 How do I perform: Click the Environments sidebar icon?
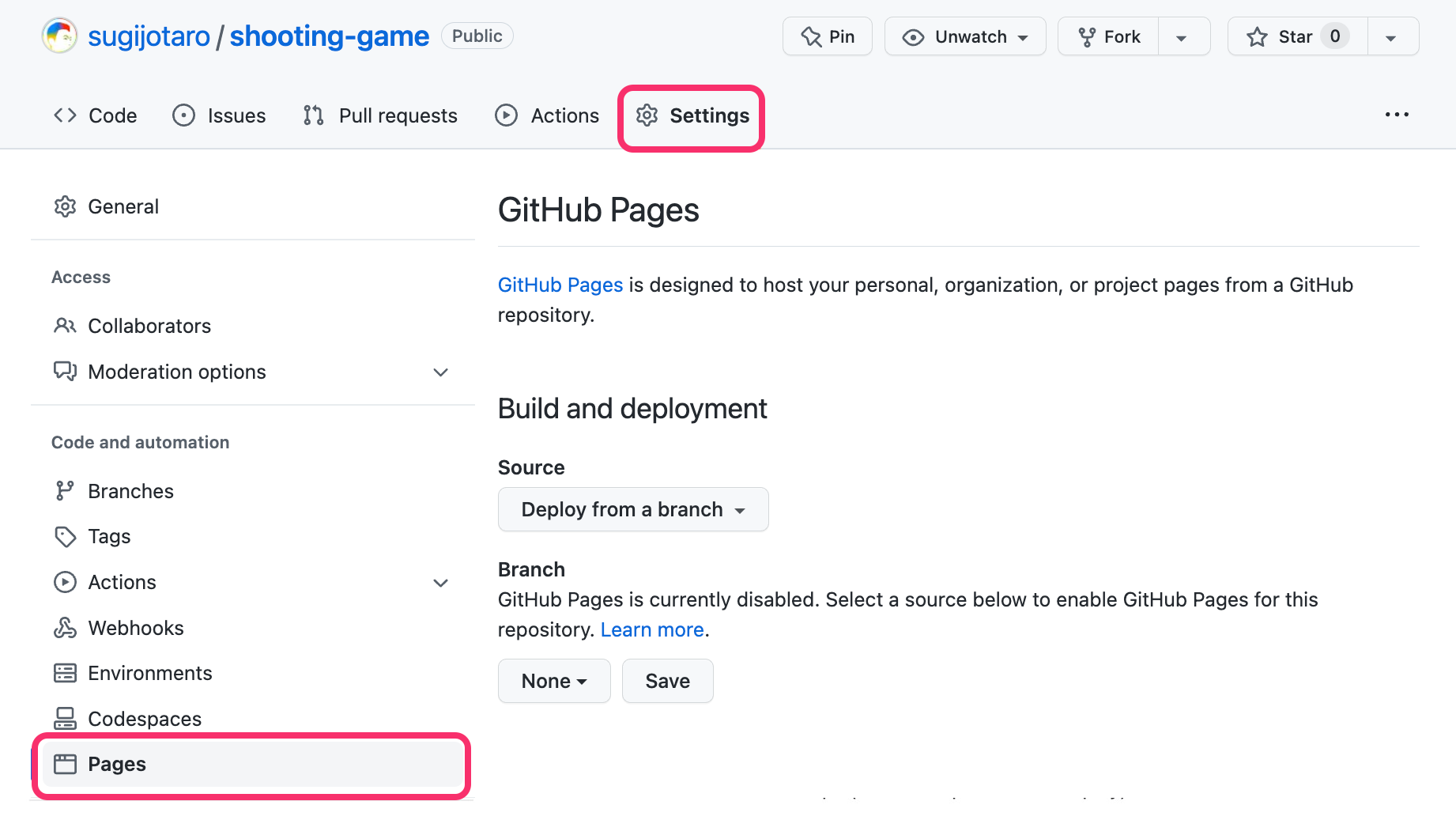tap(65, 672)
